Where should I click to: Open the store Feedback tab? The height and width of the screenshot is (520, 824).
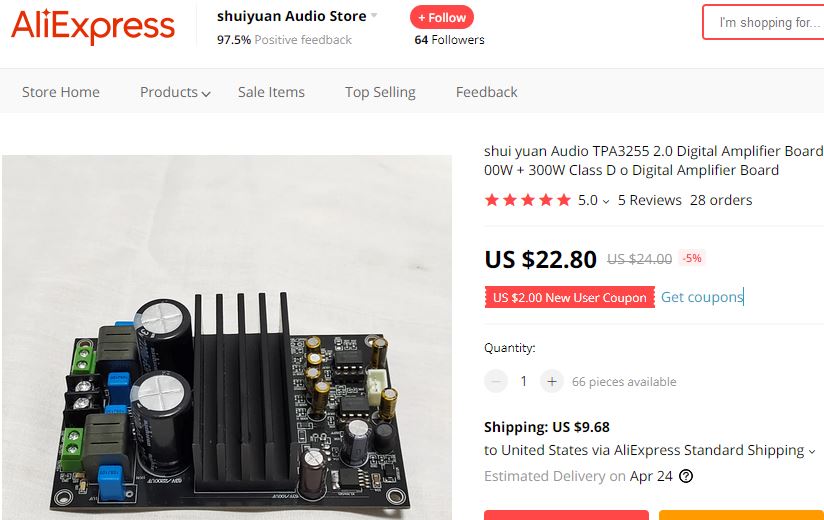(487, 92)
